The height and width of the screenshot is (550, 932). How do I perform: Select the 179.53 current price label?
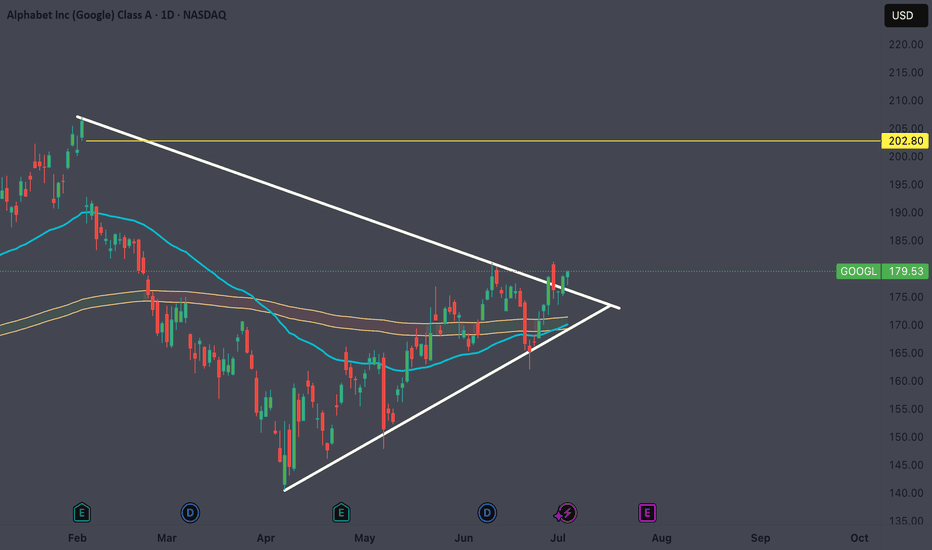(x=905, y=271)
